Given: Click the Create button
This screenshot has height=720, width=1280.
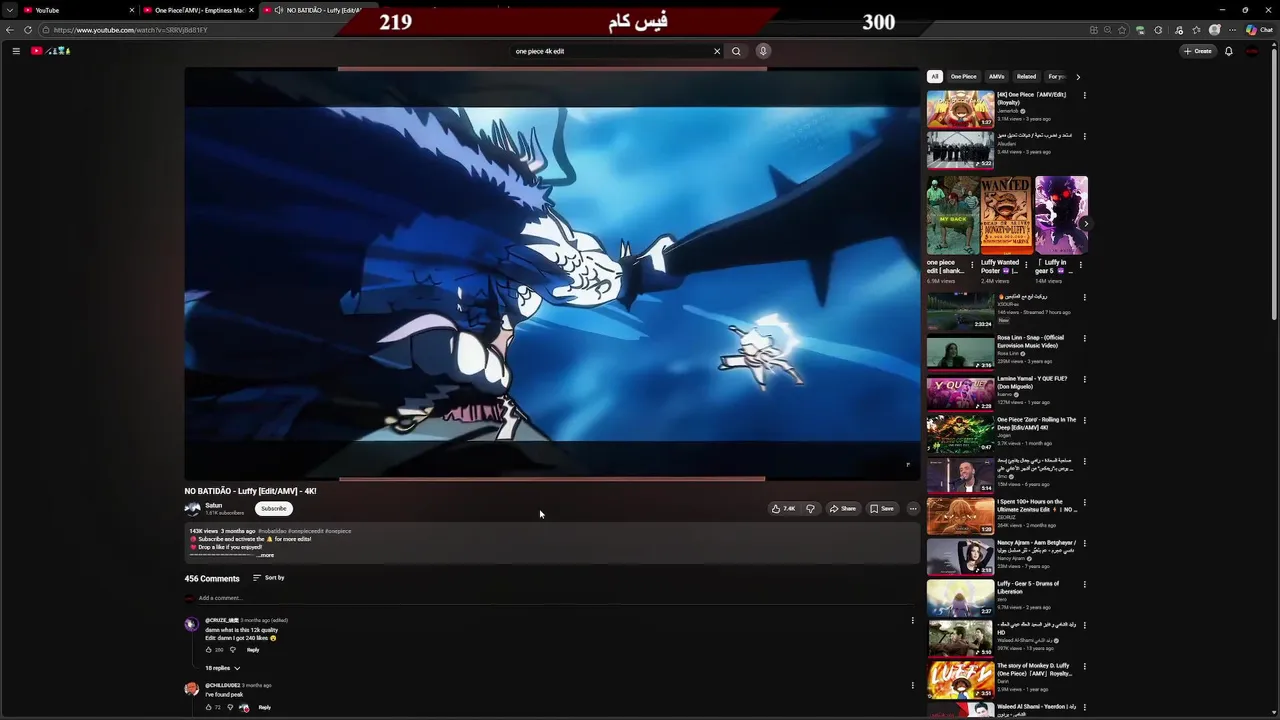Looking at the screenshot, I should click(1198, 51).
